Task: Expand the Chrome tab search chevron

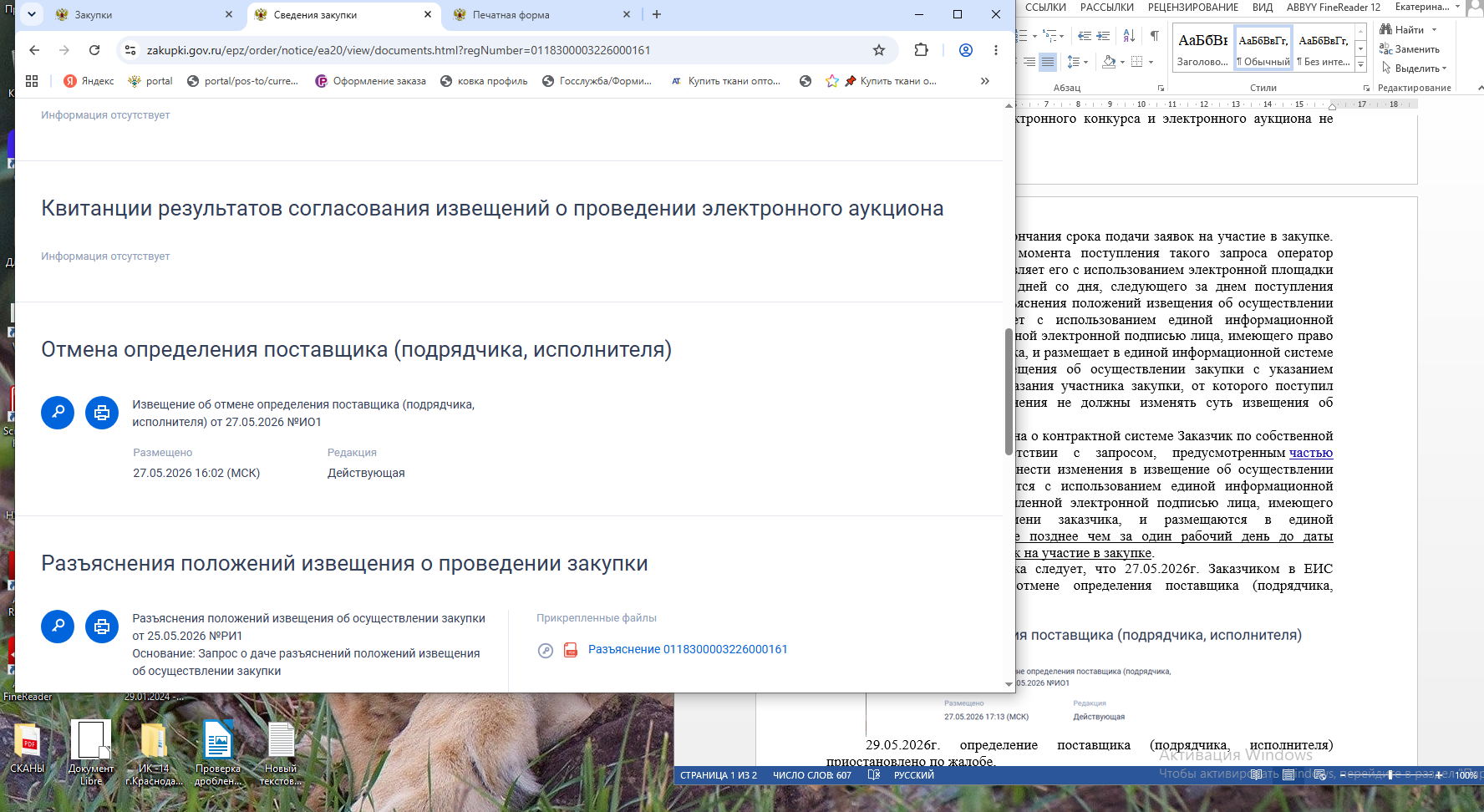Action: click(31, 14)
